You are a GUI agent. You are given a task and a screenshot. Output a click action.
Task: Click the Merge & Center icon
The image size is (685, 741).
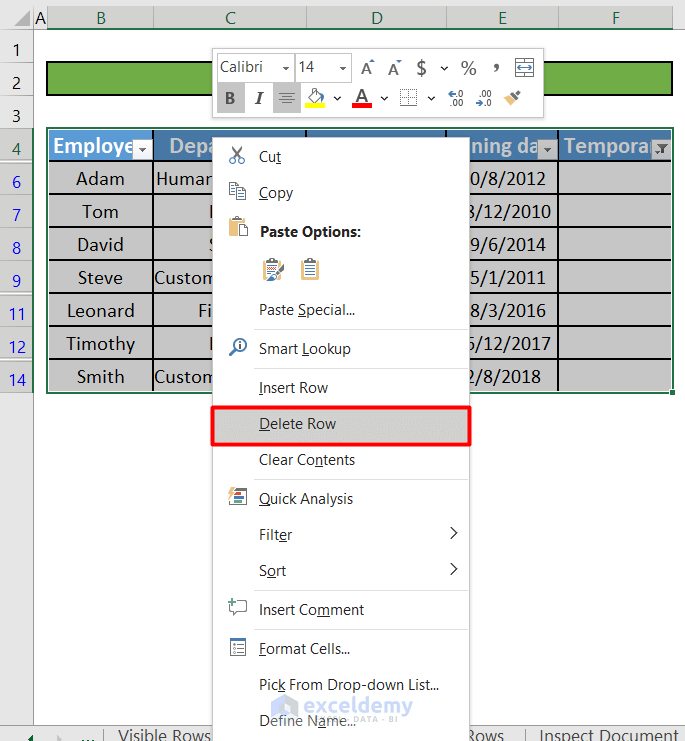524,68
